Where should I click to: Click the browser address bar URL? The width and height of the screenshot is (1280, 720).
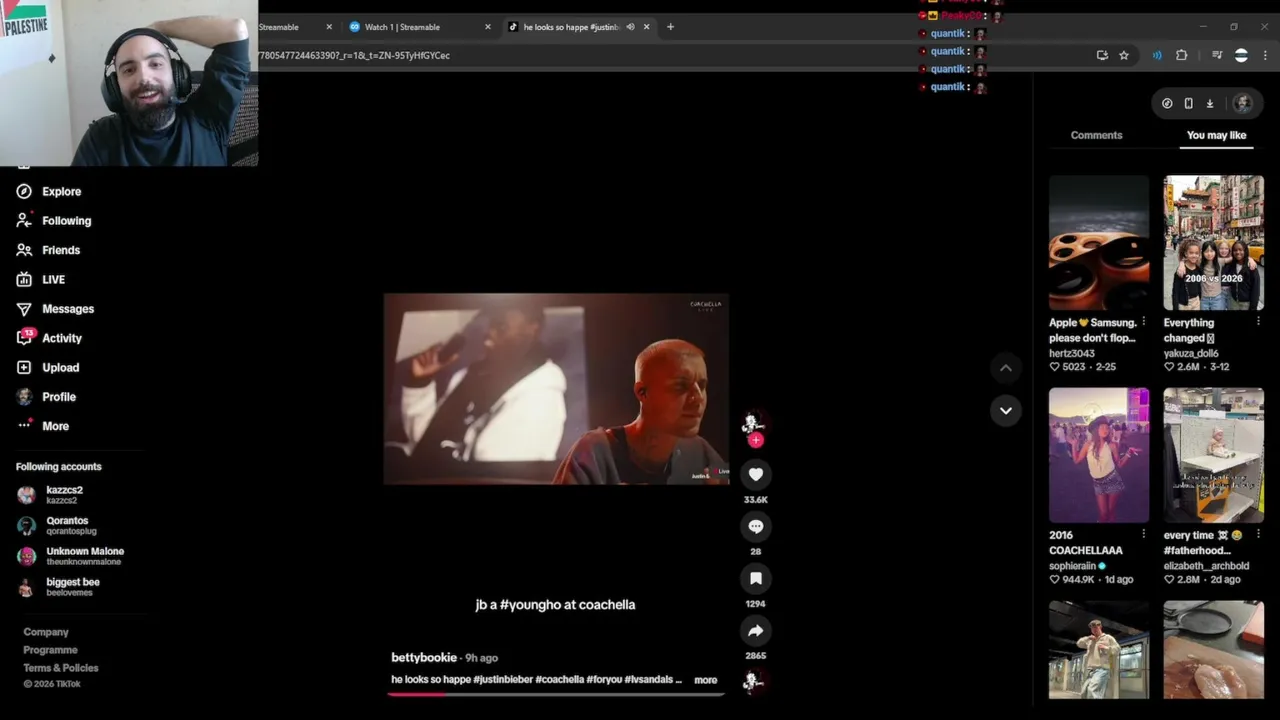[354, 55]
